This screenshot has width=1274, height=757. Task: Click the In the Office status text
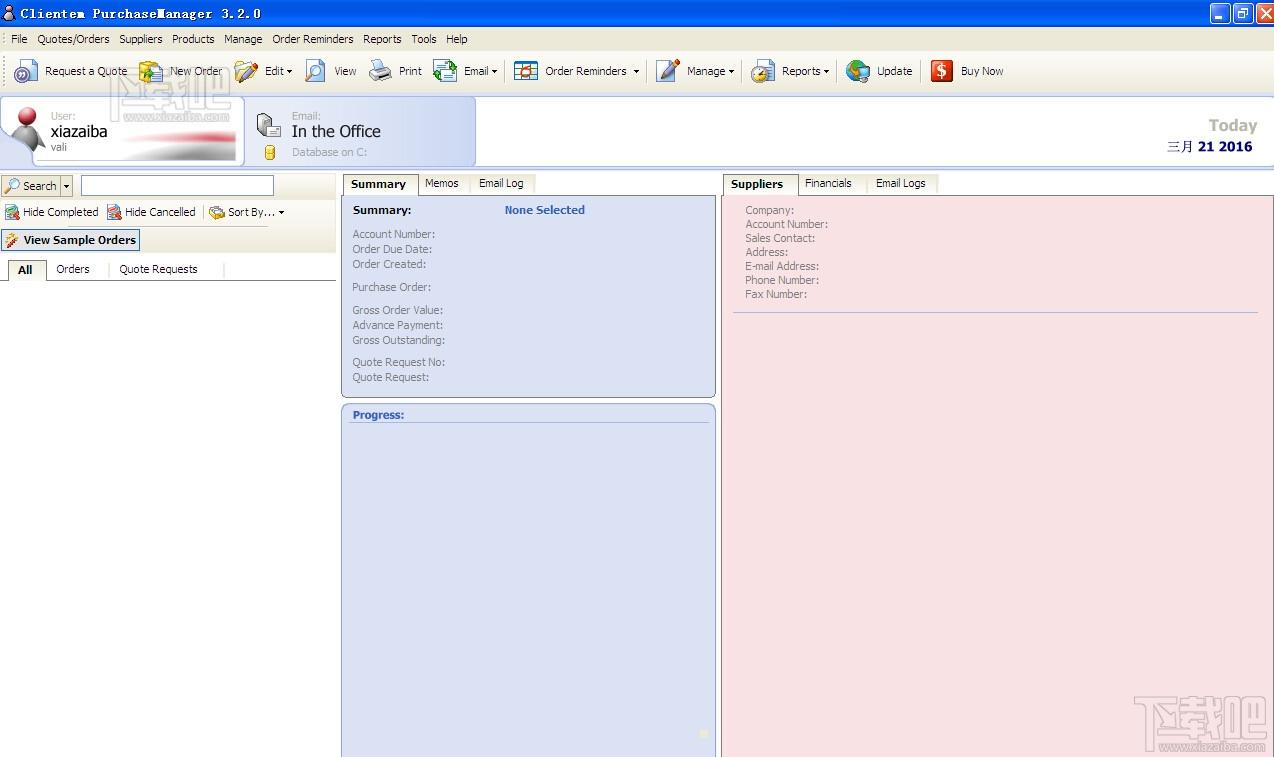pyautogui.click(x=336, y=131)
